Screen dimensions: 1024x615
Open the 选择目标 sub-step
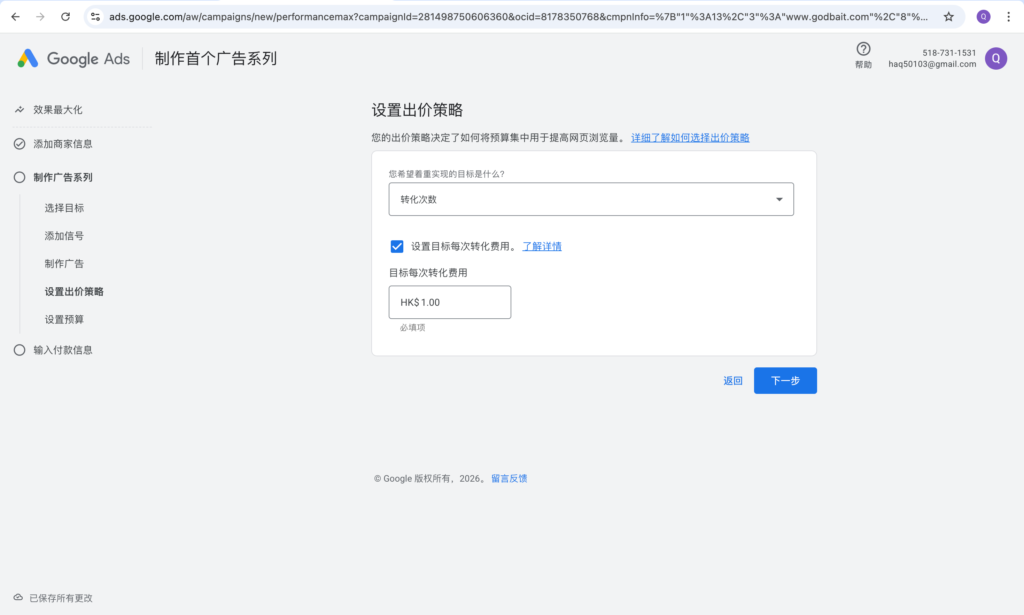[64, 208]
